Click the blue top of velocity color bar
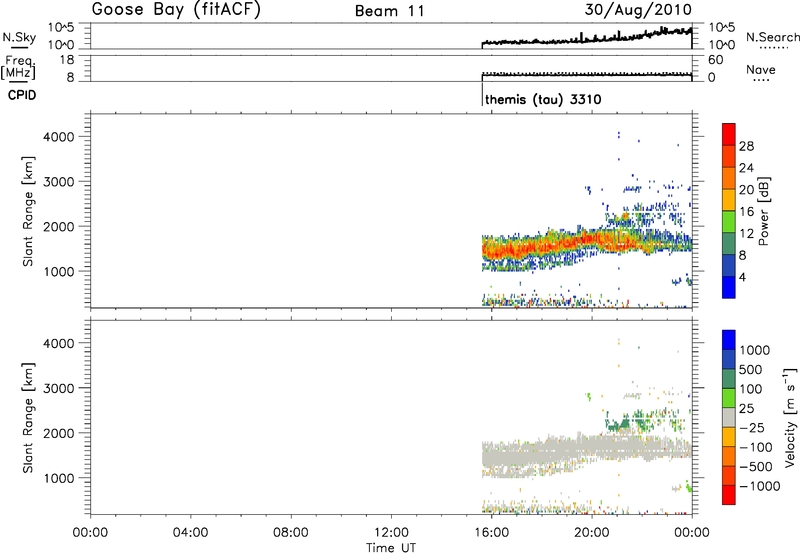This screenshot has width=800, height=554. pyautogui.click(x=729, y=340)
